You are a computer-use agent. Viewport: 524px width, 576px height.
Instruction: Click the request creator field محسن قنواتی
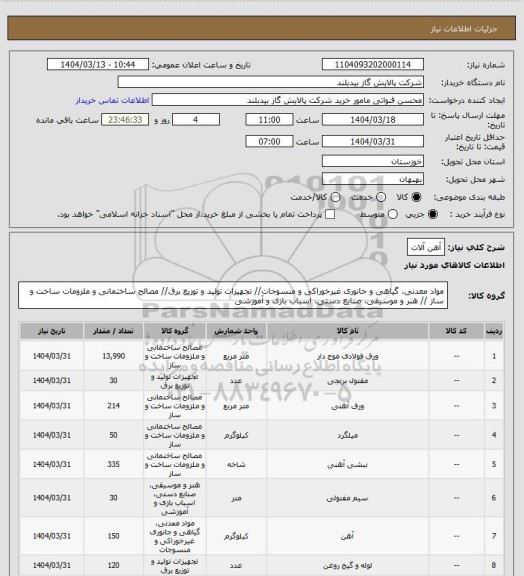pos(288,100)
